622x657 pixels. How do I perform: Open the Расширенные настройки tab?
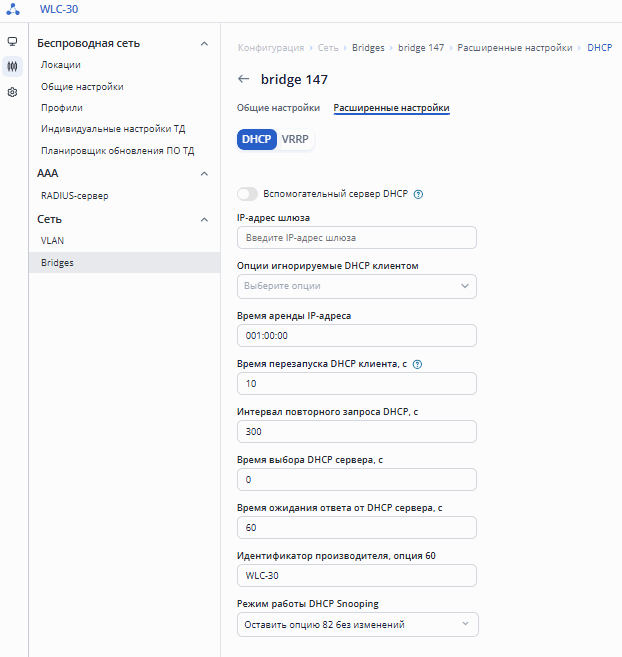tap(391, 108)
